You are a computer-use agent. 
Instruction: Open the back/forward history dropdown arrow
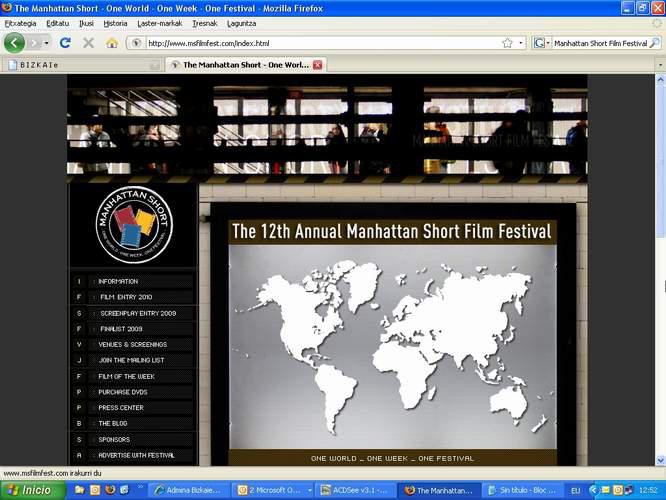coord(46,43)
